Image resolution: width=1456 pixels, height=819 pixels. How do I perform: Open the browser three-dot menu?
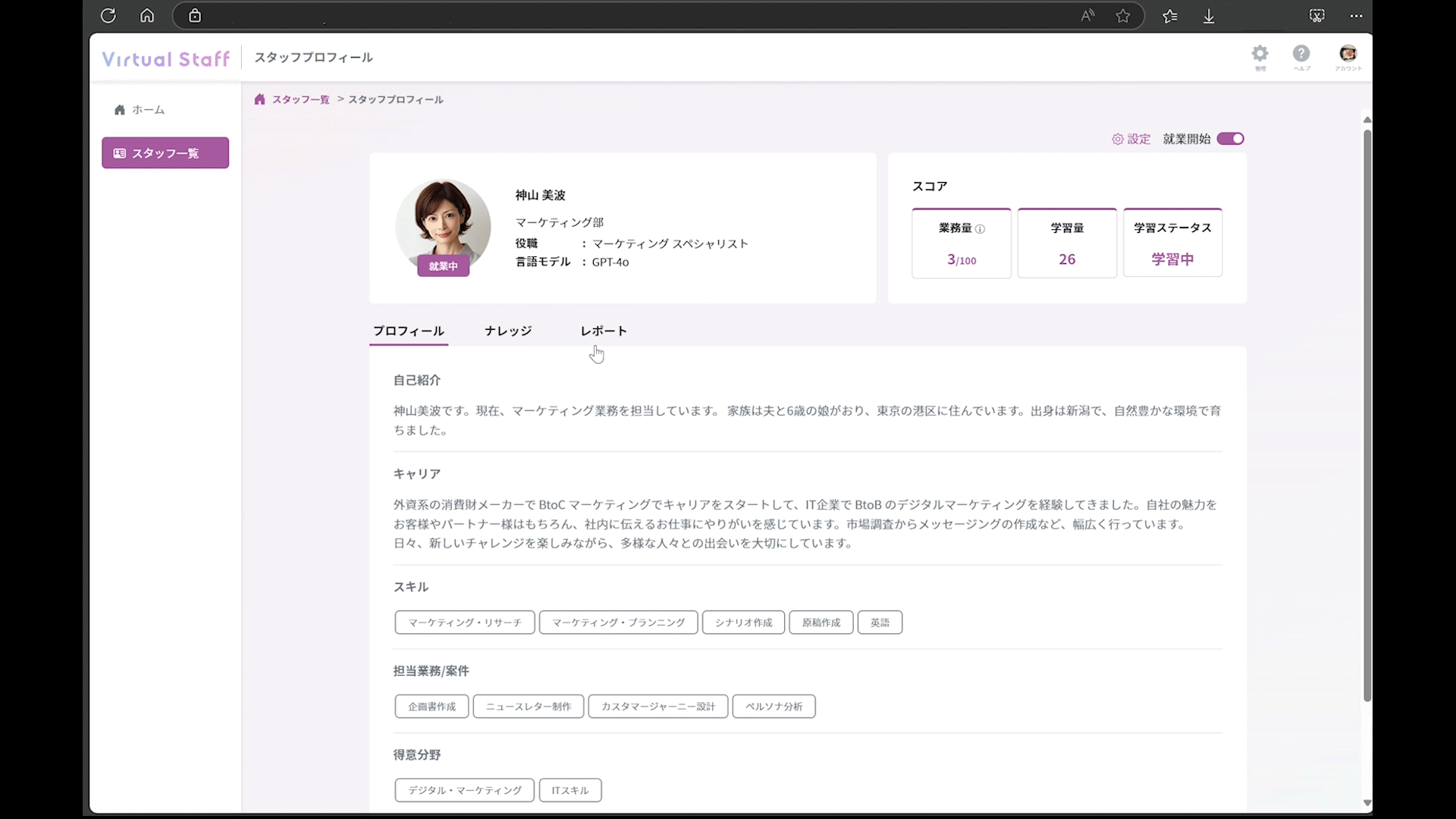1356,16
